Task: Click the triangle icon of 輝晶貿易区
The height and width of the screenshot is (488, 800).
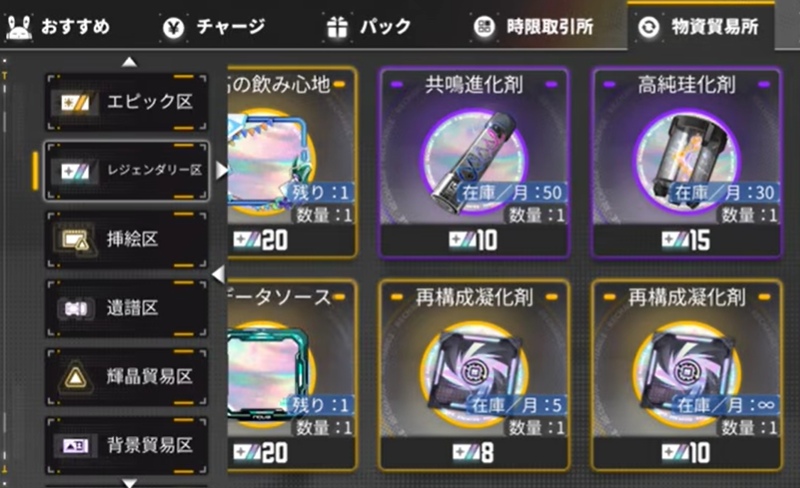Action: 76,378
